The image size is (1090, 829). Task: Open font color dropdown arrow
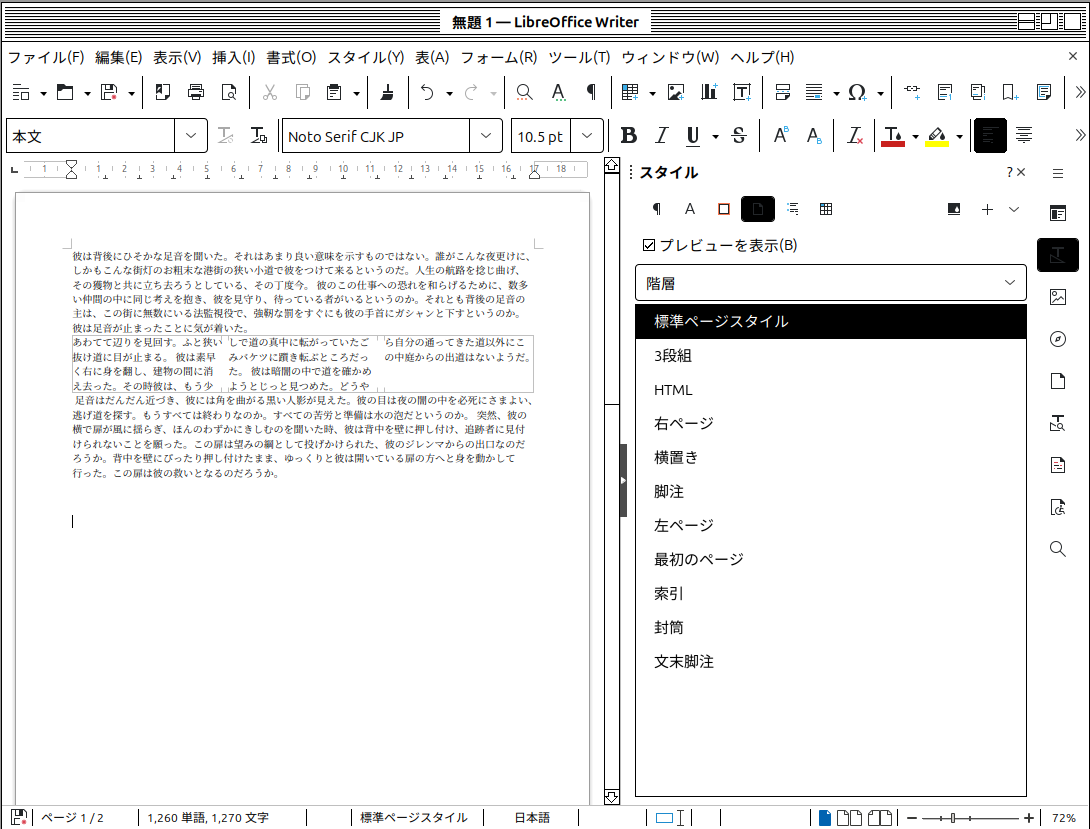point(916,137)
